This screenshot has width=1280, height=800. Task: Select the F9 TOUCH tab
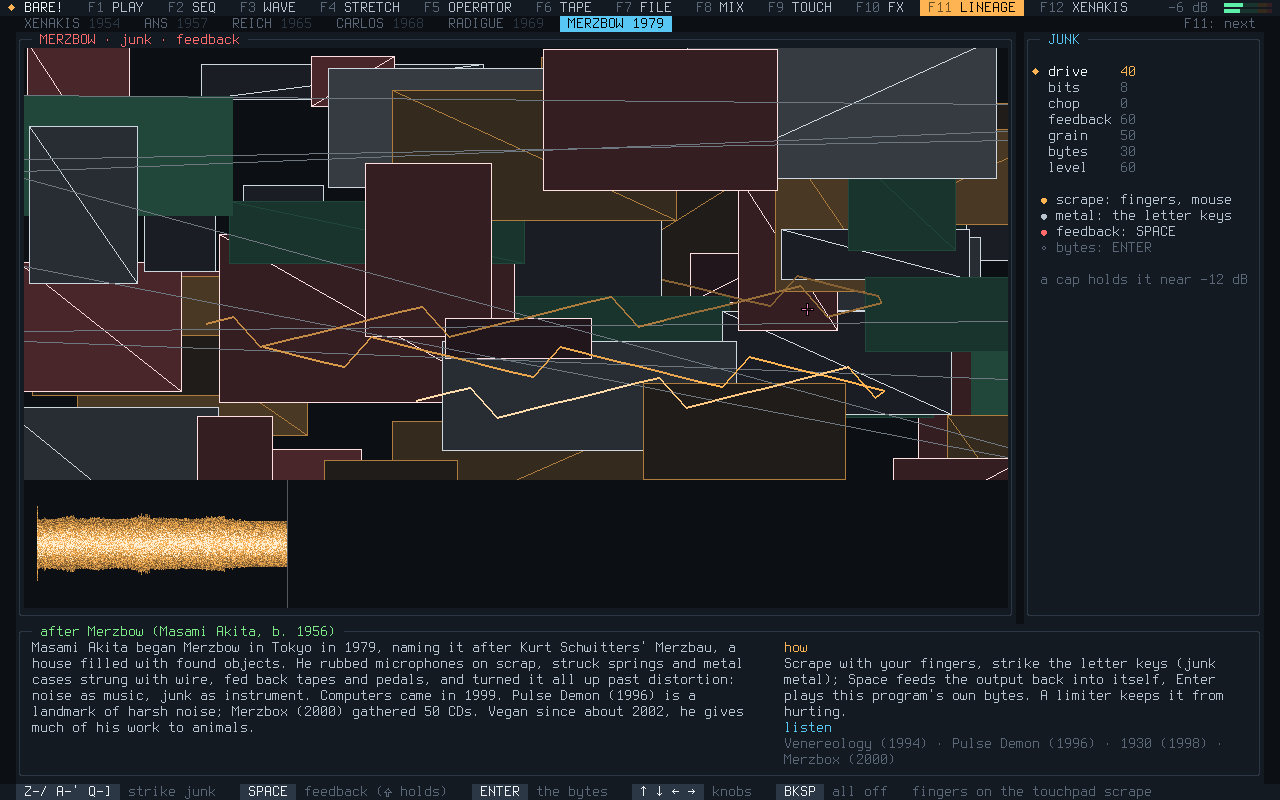[x=800, y=7]
